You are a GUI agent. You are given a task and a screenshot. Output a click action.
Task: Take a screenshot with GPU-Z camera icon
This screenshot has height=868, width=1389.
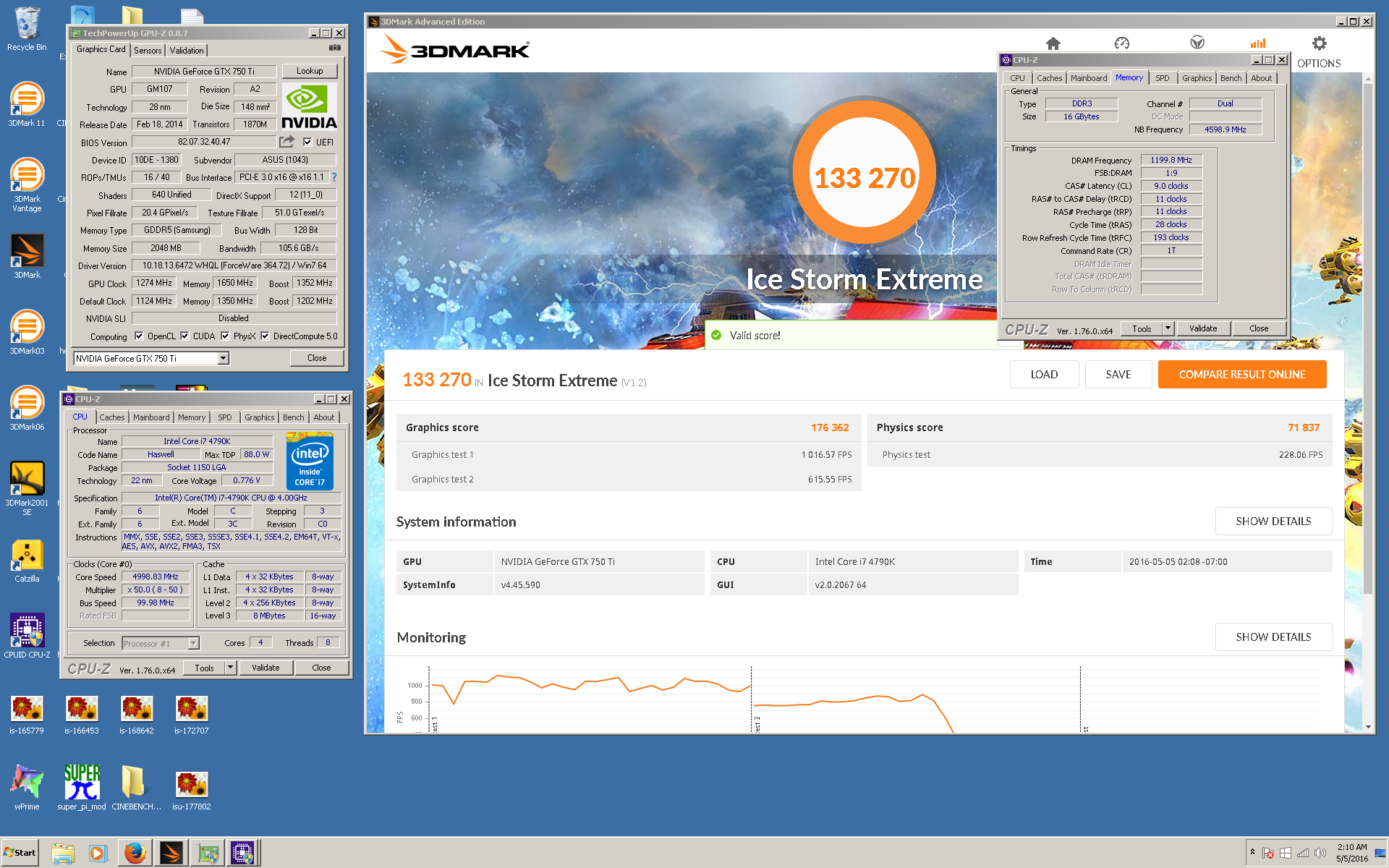[335, 48]
